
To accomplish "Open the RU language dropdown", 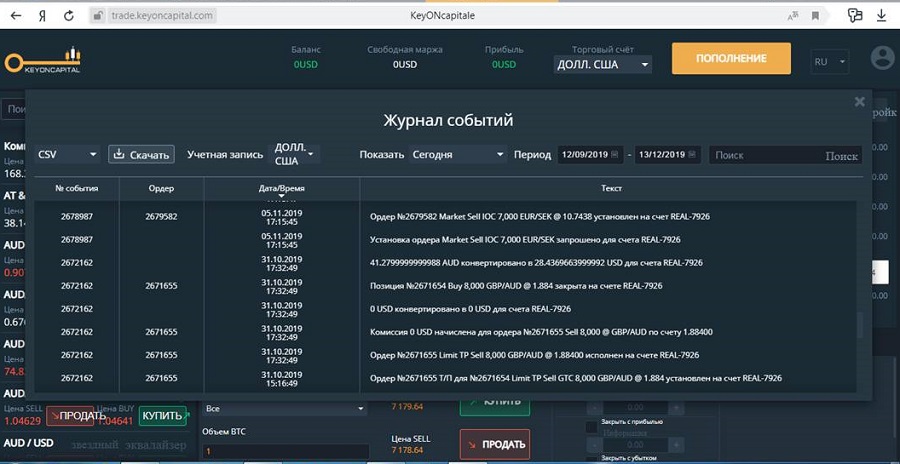I will [x=830, y=61].
